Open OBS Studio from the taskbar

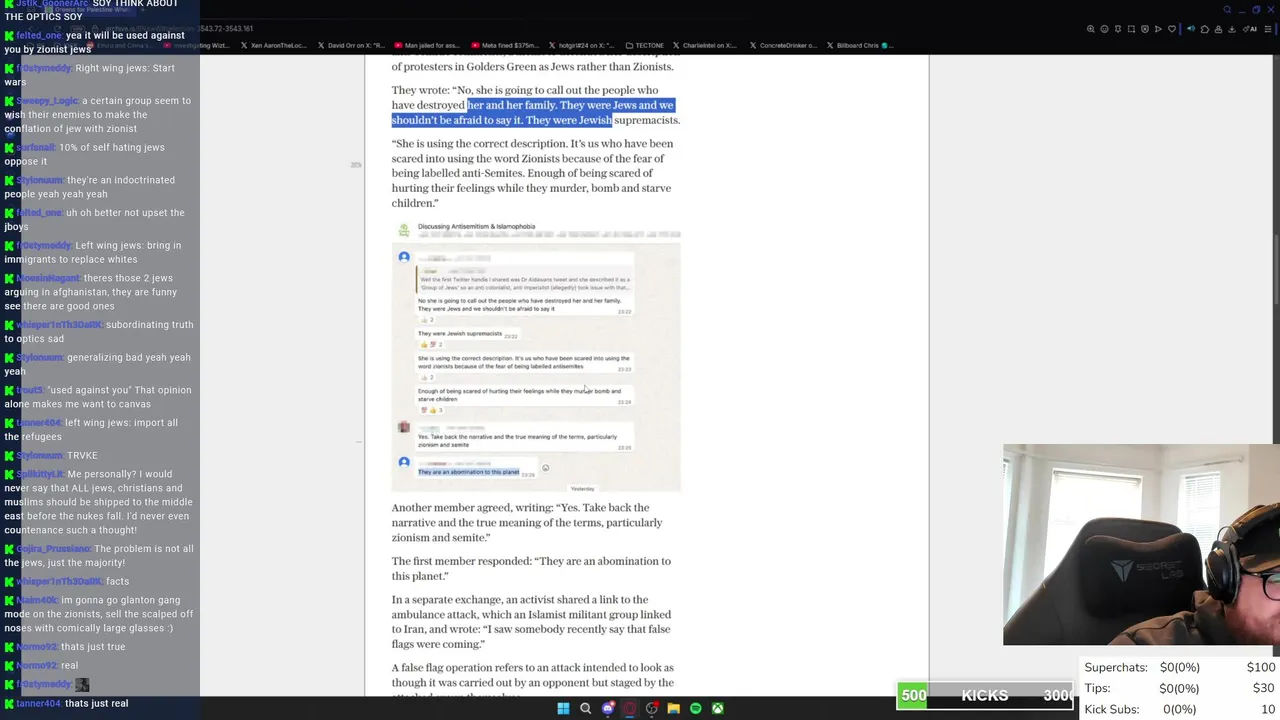click(651, 708)
